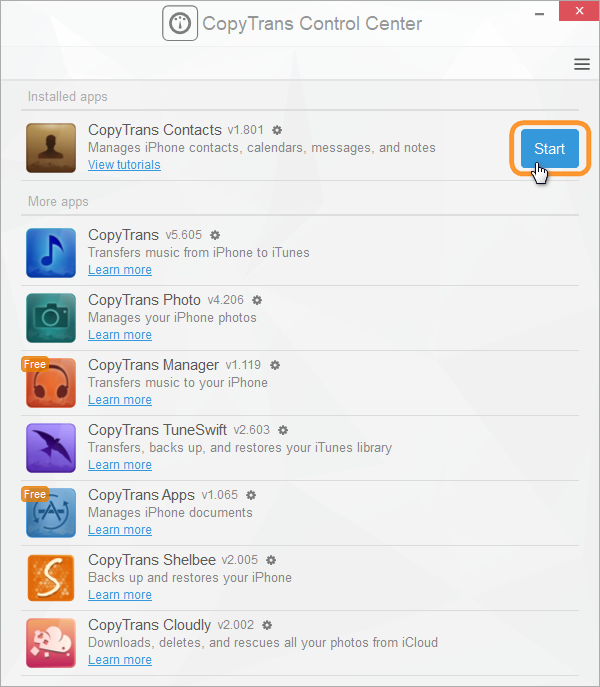This screenshot has width=600, height=687.
Task: Open Learn more for CopyTrans Manager
Action: (120, 400)
